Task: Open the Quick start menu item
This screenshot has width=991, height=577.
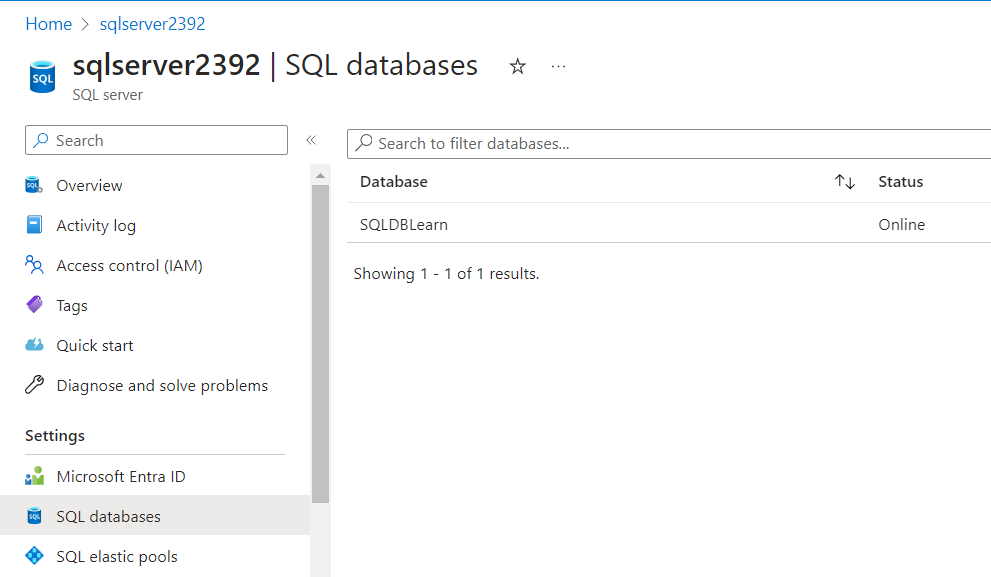Action: pos(95,346)
